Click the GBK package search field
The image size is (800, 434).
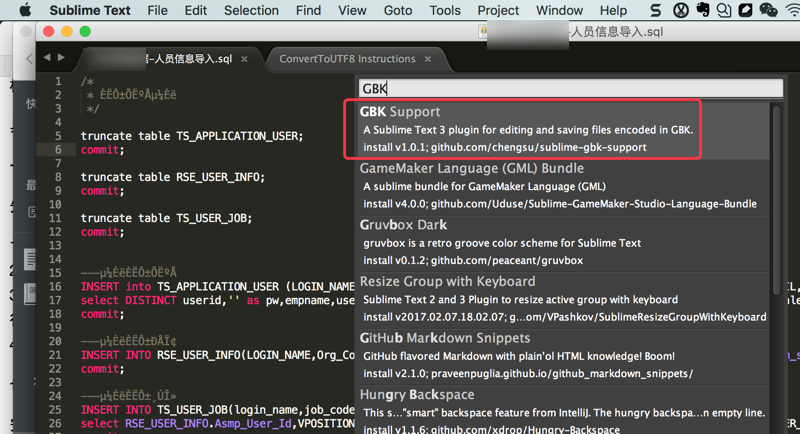[x=571, y=89]
